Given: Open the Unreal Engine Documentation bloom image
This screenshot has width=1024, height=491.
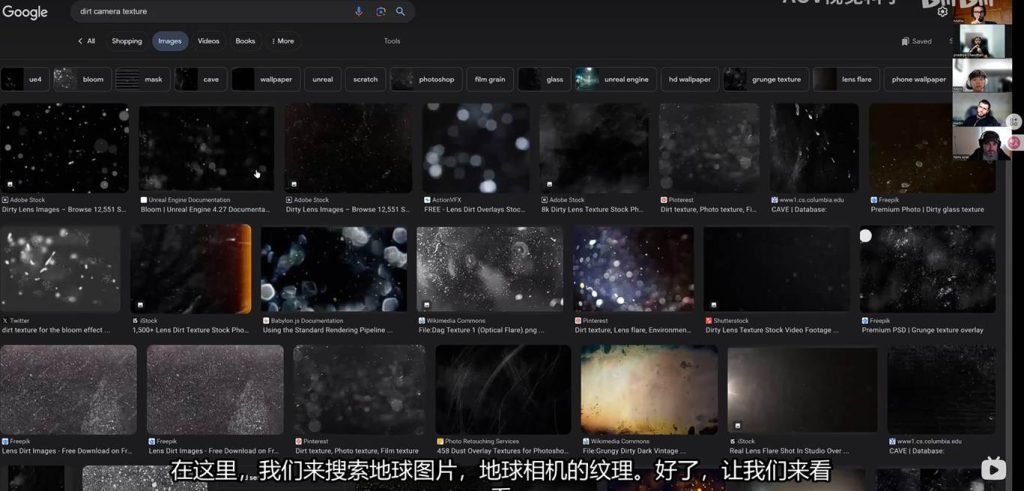Looking at the screenshot, I should pyautogui.click(x=206, y=149).
